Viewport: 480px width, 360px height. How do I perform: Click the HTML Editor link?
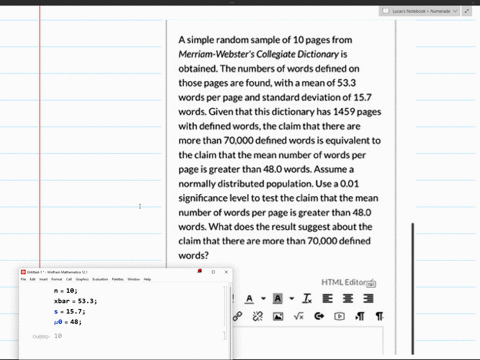(x=344, y=282)
